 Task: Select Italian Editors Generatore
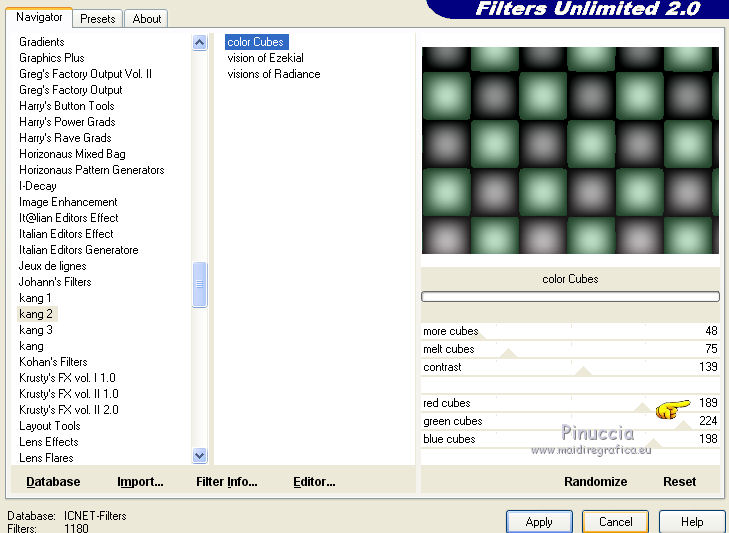click(79, 250)
